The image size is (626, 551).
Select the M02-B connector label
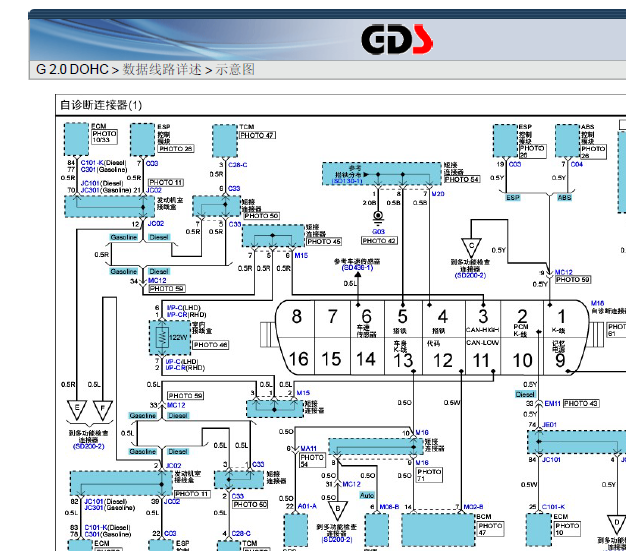pyautogui.click(x=473, y=507)
